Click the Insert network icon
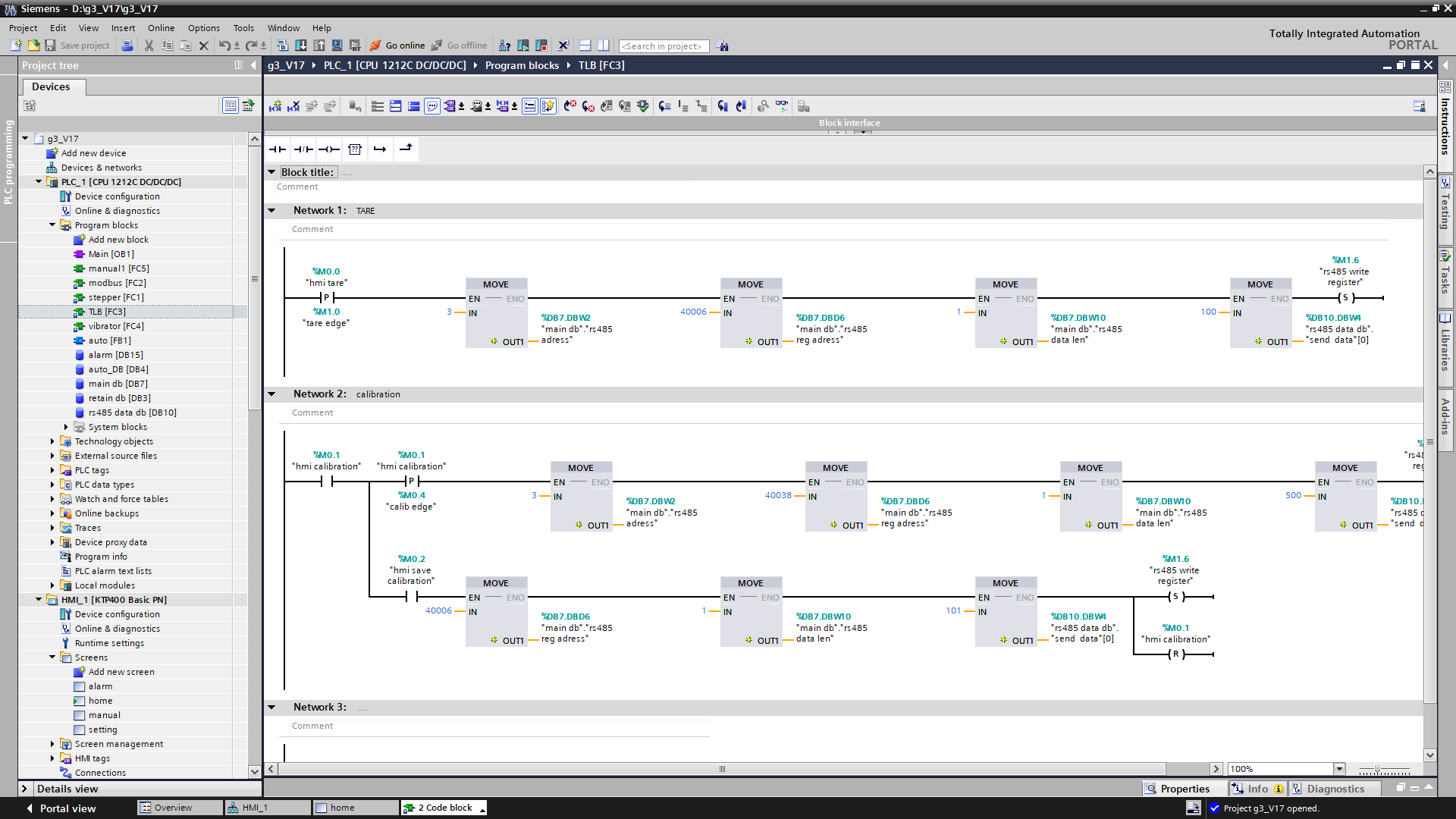 tap(275, 106)
